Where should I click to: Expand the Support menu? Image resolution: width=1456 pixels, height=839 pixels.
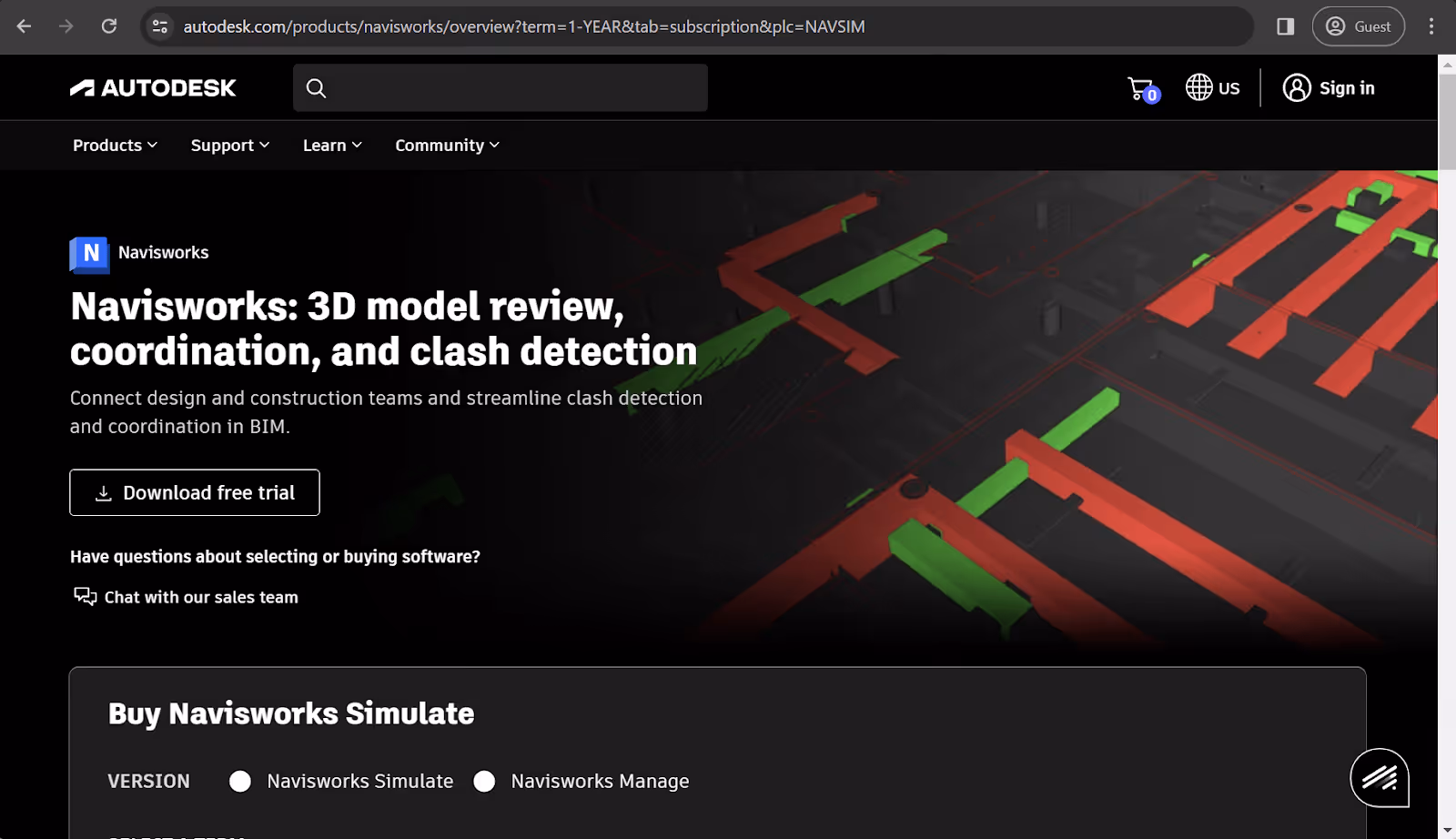click(x=230, y=146)
